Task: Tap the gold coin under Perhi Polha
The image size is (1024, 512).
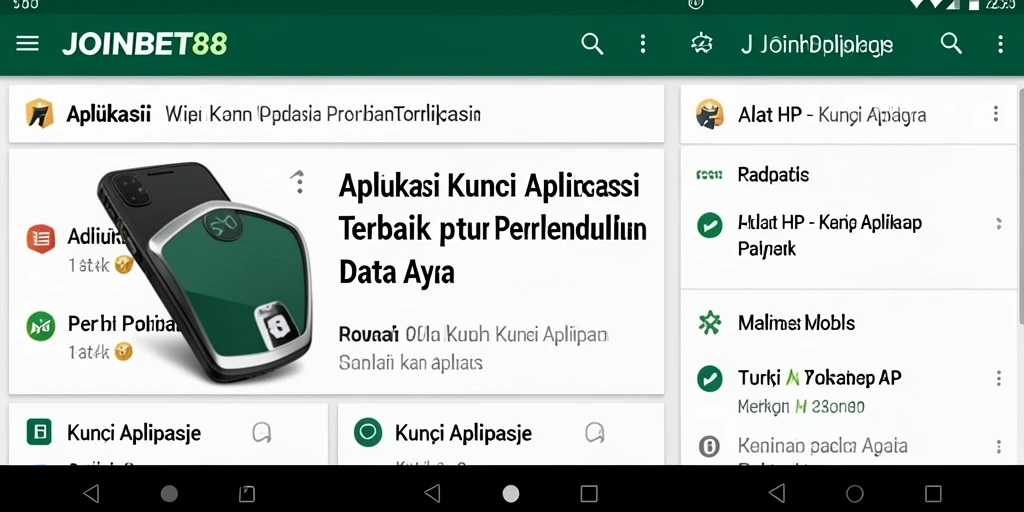Action: (x=123, y=352)
